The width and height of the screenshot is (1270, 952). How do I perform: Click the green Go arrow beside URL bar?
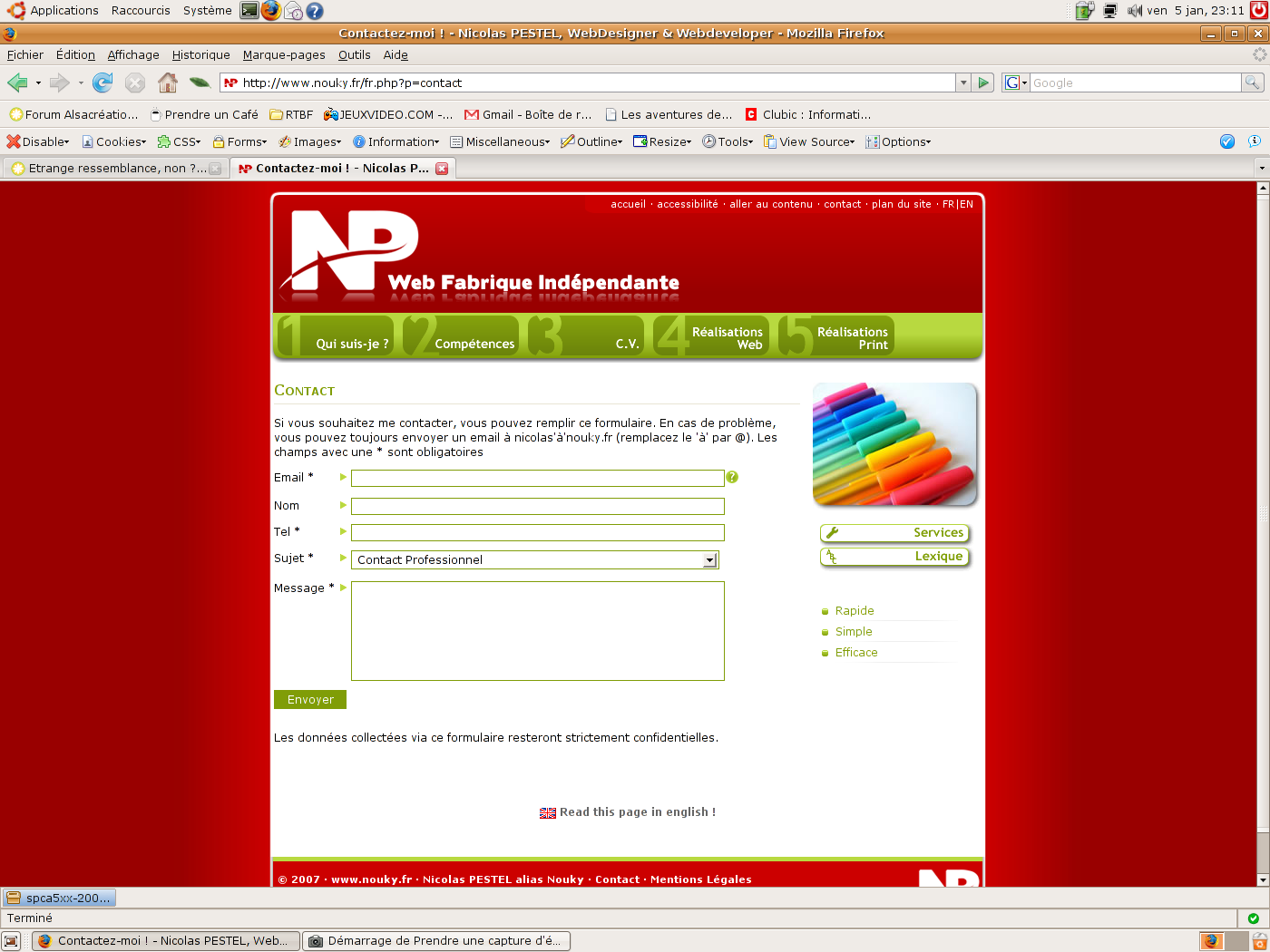[x=983, y=83]
